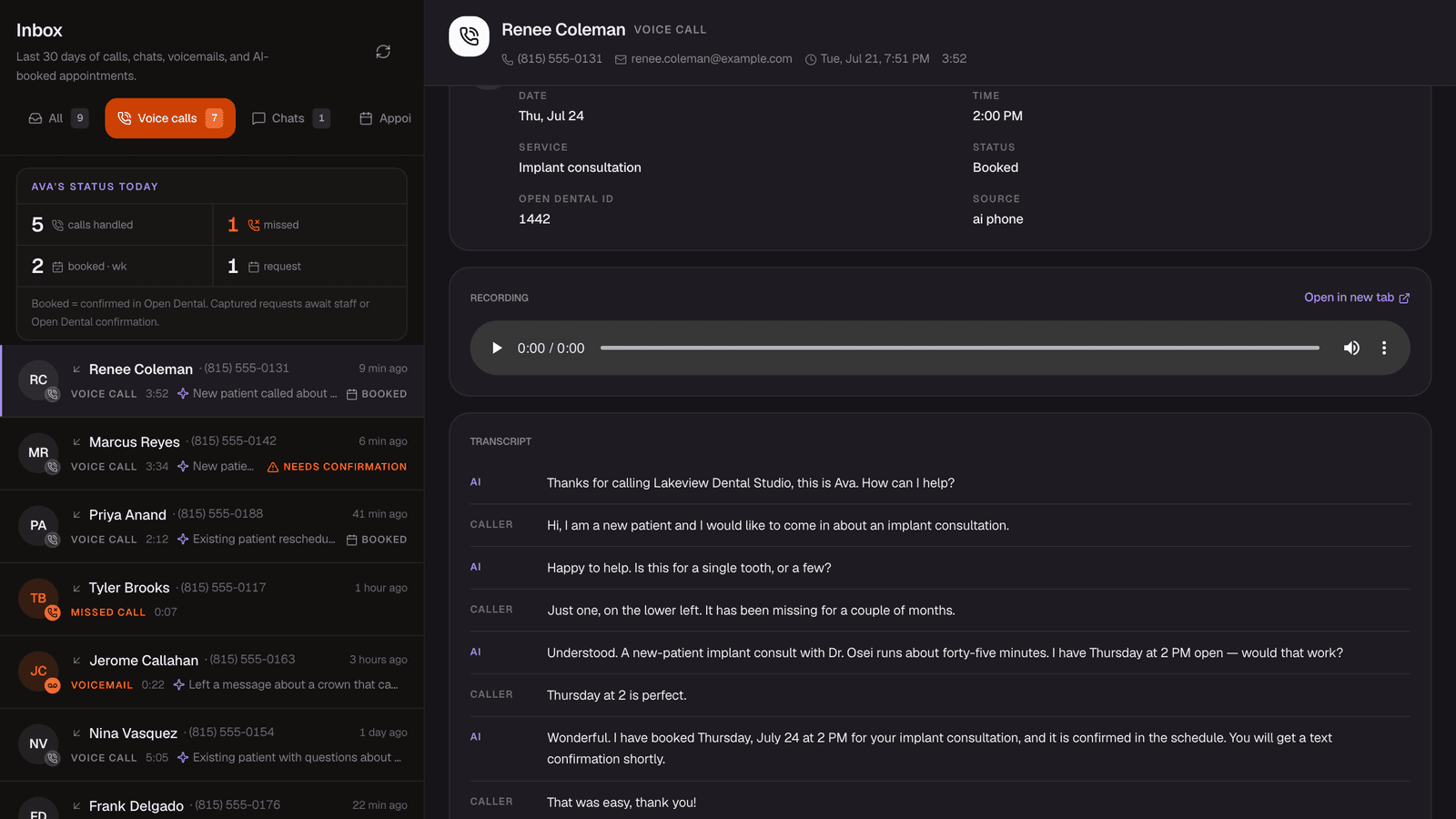
Task: Open the recording player's three-dot options
Action: coord(1384,348)
